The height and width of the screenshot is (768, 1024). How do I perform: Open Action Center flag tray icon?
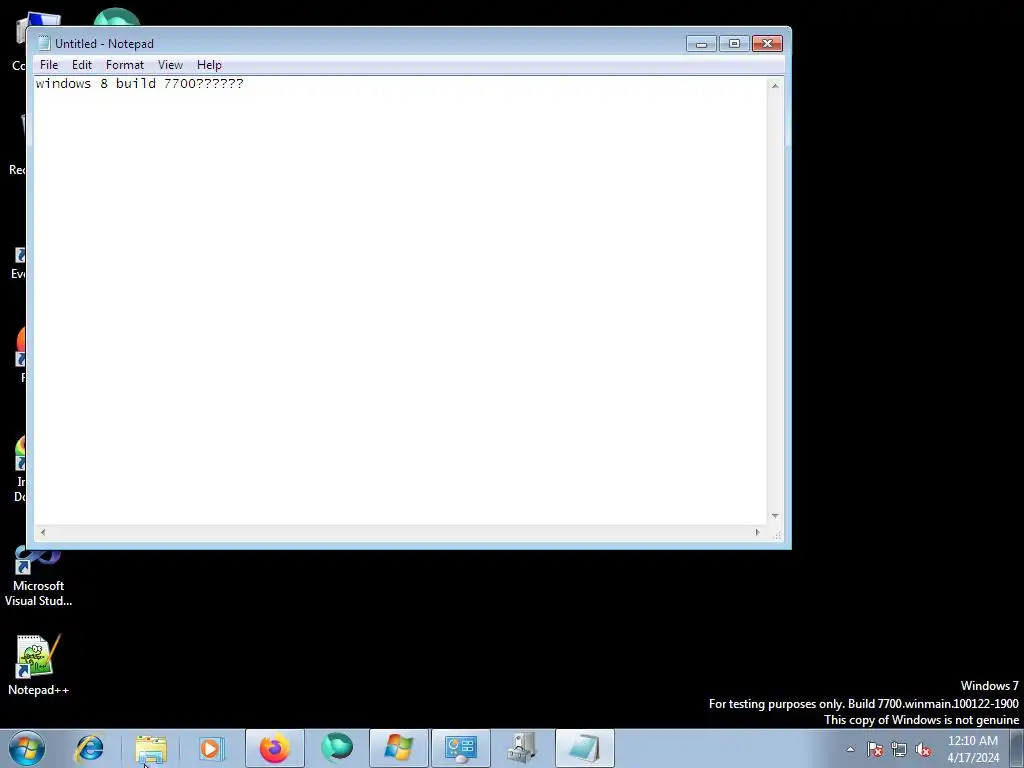click(x=875, y=749)
